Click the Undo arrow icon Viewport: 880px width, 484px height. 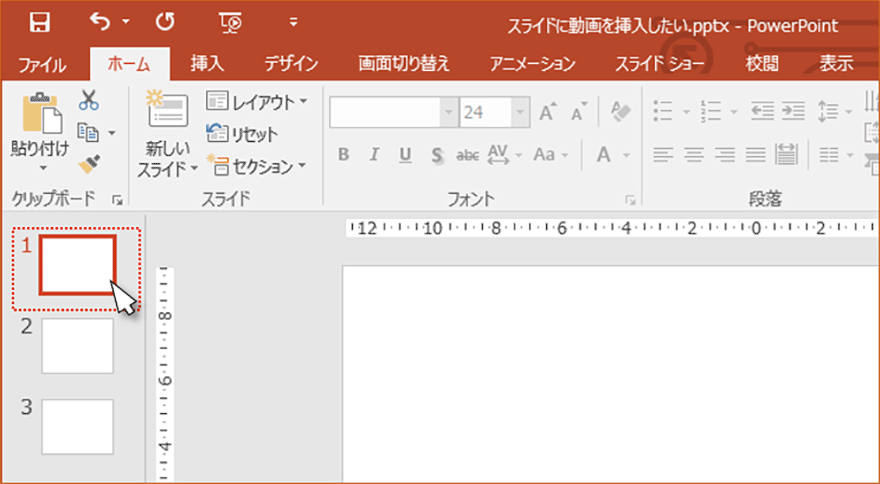coord(100,22)
